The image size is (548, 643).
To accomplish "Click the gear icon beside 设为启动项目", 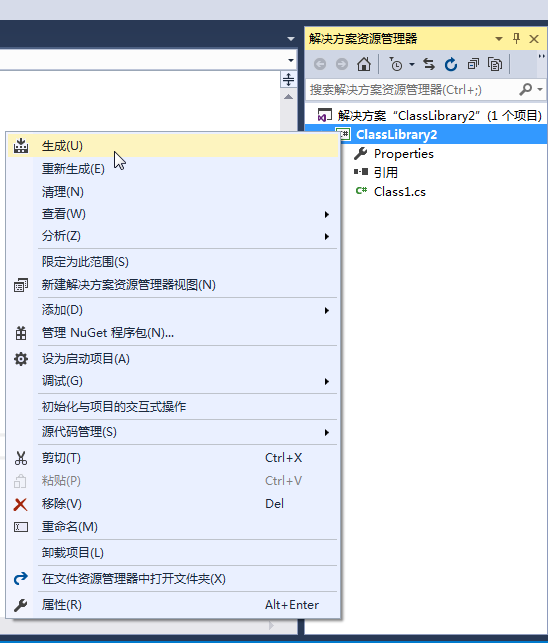I will click(21, 359).
